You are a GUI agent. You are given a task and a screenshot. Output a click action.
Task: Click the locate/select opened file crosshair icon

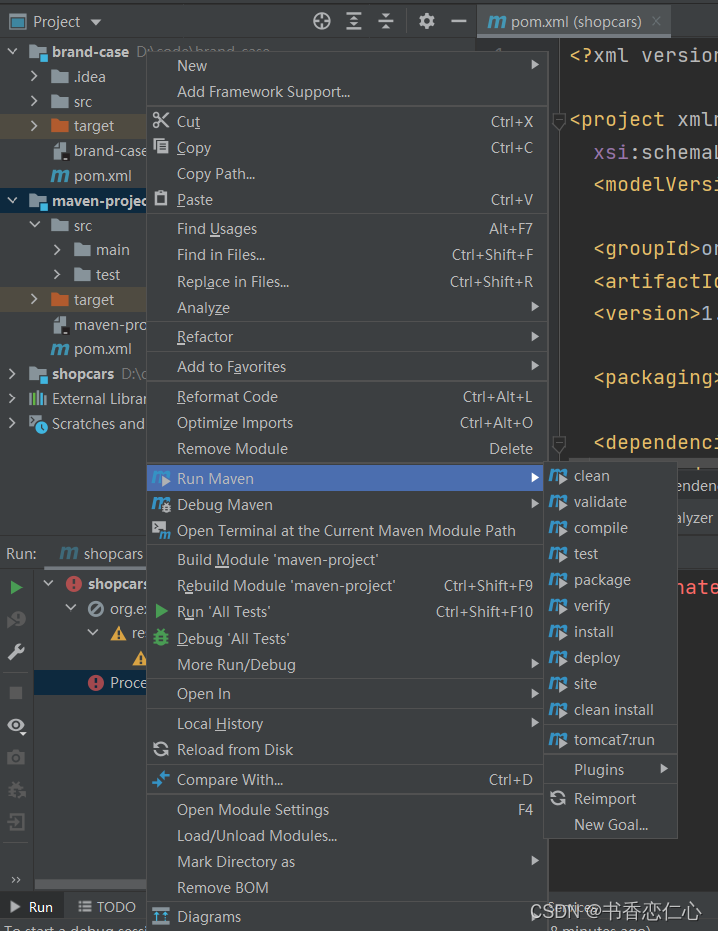[x=322, y=21]
